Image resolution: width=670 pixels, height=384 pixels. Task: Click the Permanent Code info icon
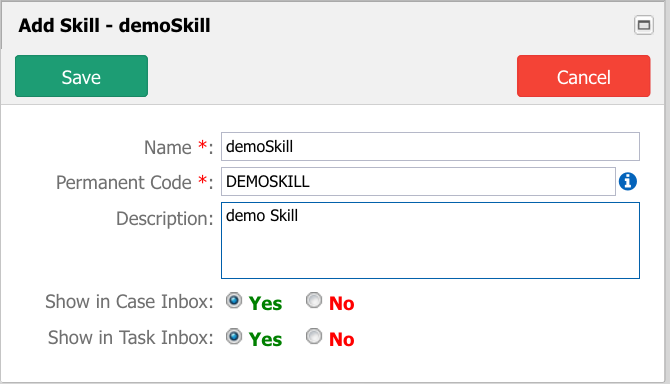pyautogui.click(x=628, y=182)
